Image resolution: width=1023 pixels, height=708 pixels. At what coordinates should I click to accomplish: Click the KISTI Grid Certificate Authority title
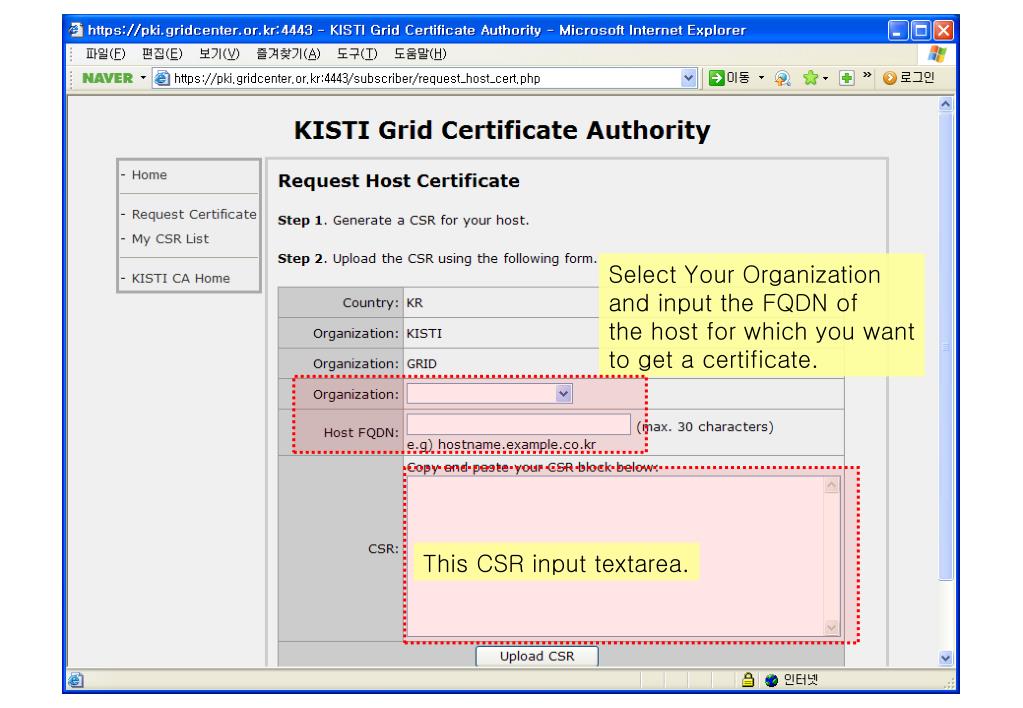(x=502, y=130)
